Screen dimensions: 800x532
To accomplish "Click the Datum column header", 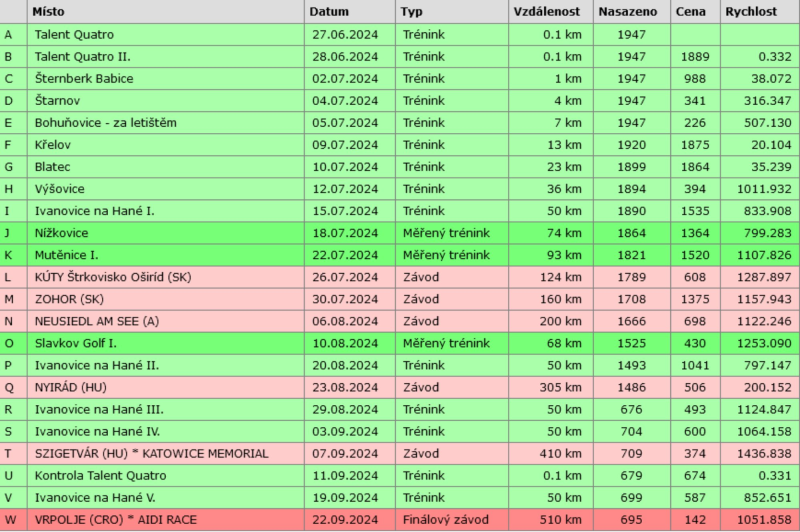I will click(x=329, y=12).
